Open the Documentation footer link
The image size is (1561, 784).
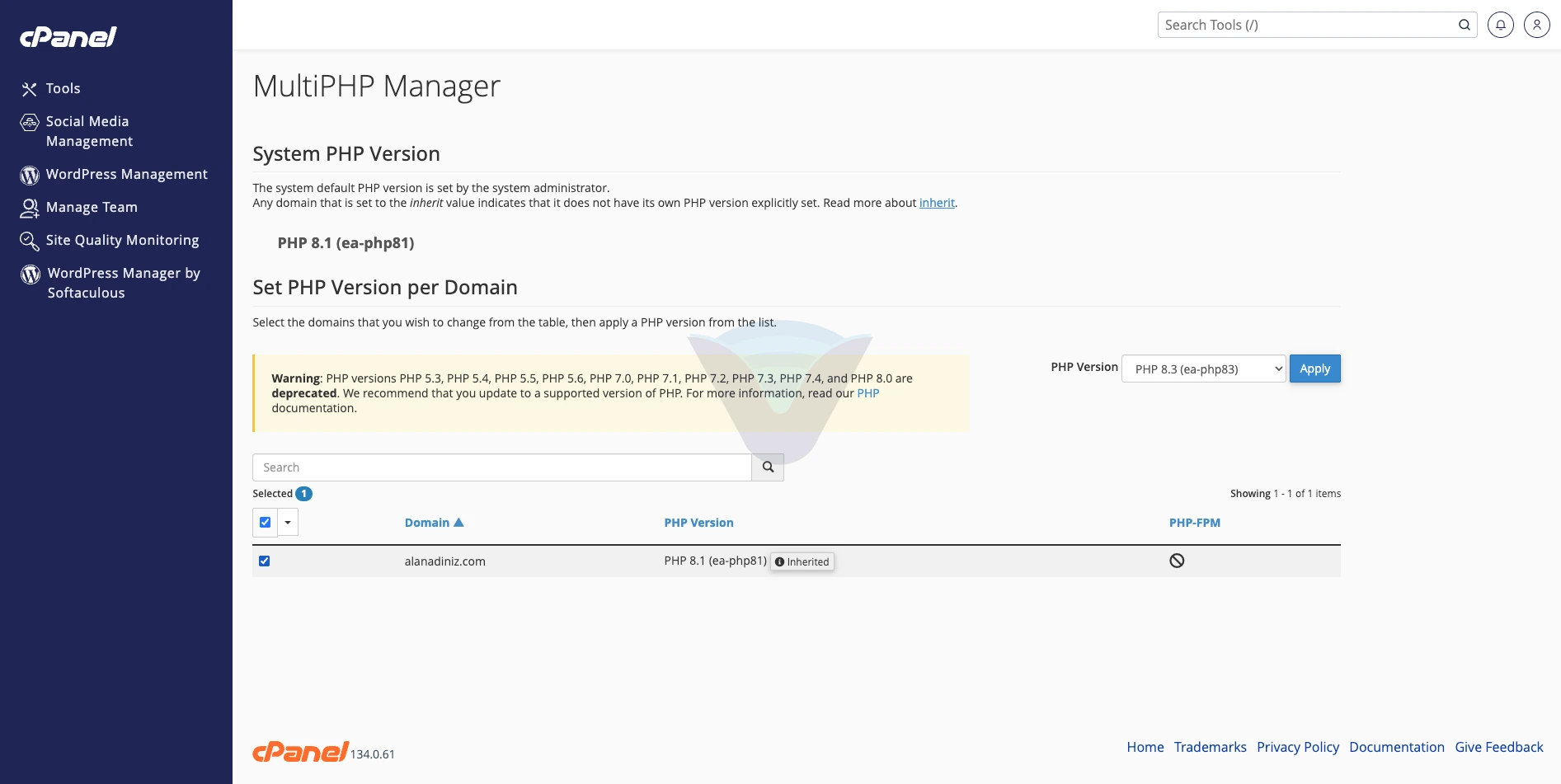[x=1397, y=747]
